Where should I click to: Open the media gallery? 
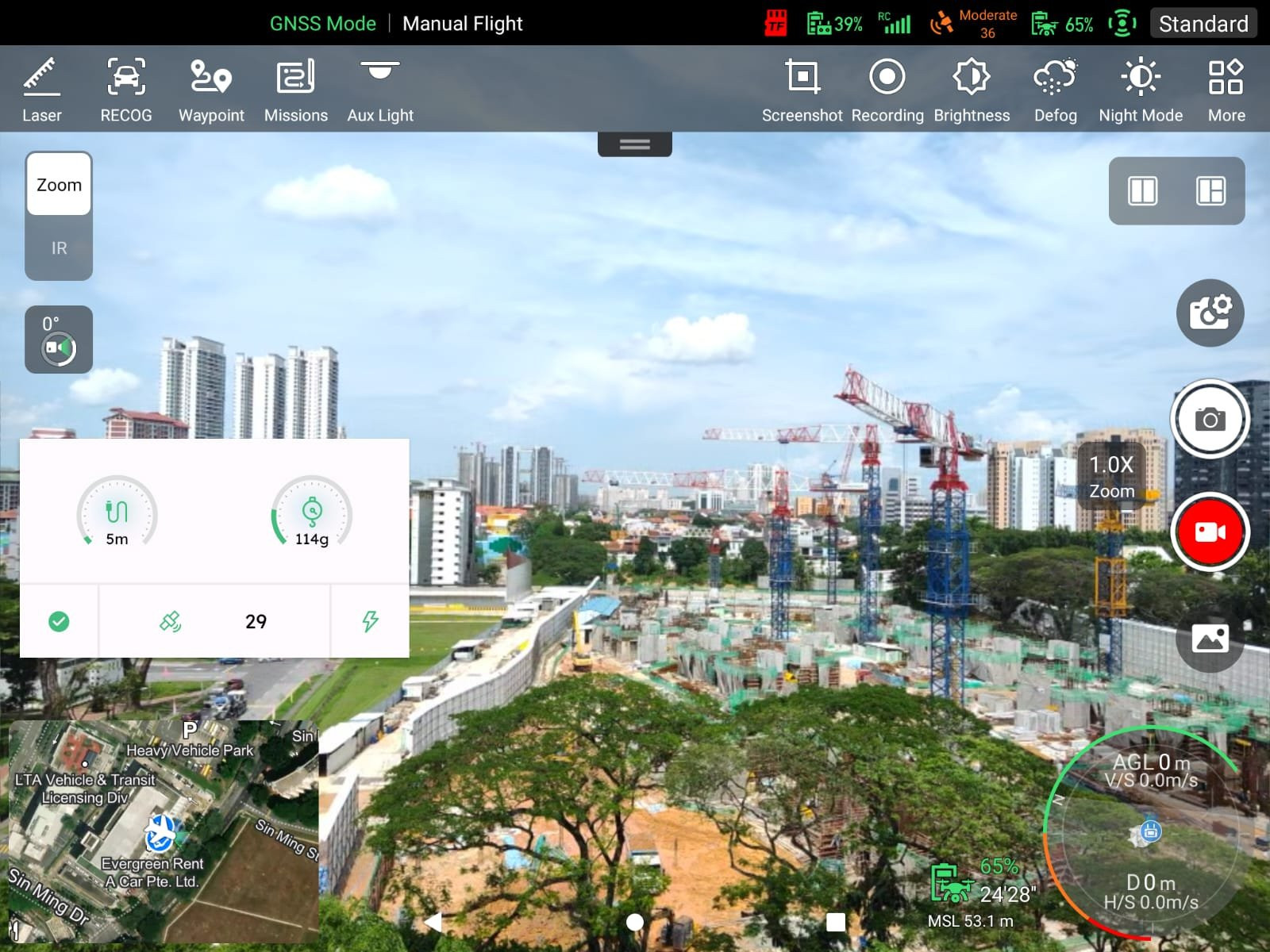(1210, 639)
